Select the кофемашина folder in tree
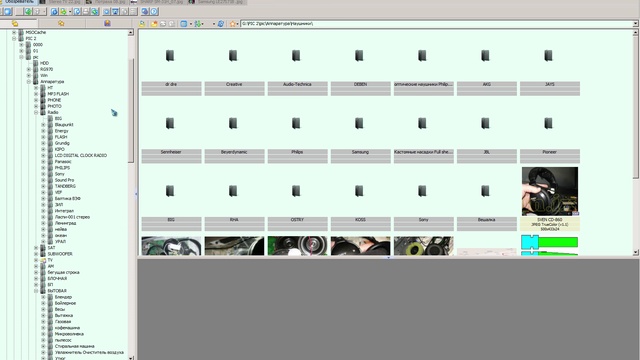 pyautogui.click(x=67, y=328)
